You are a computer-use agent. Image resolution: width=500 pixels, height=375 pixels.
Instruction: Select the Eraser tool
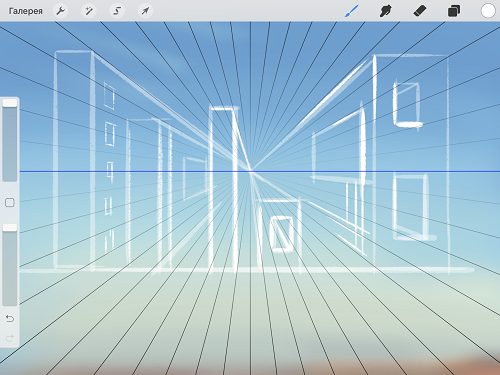pos(420,11)
